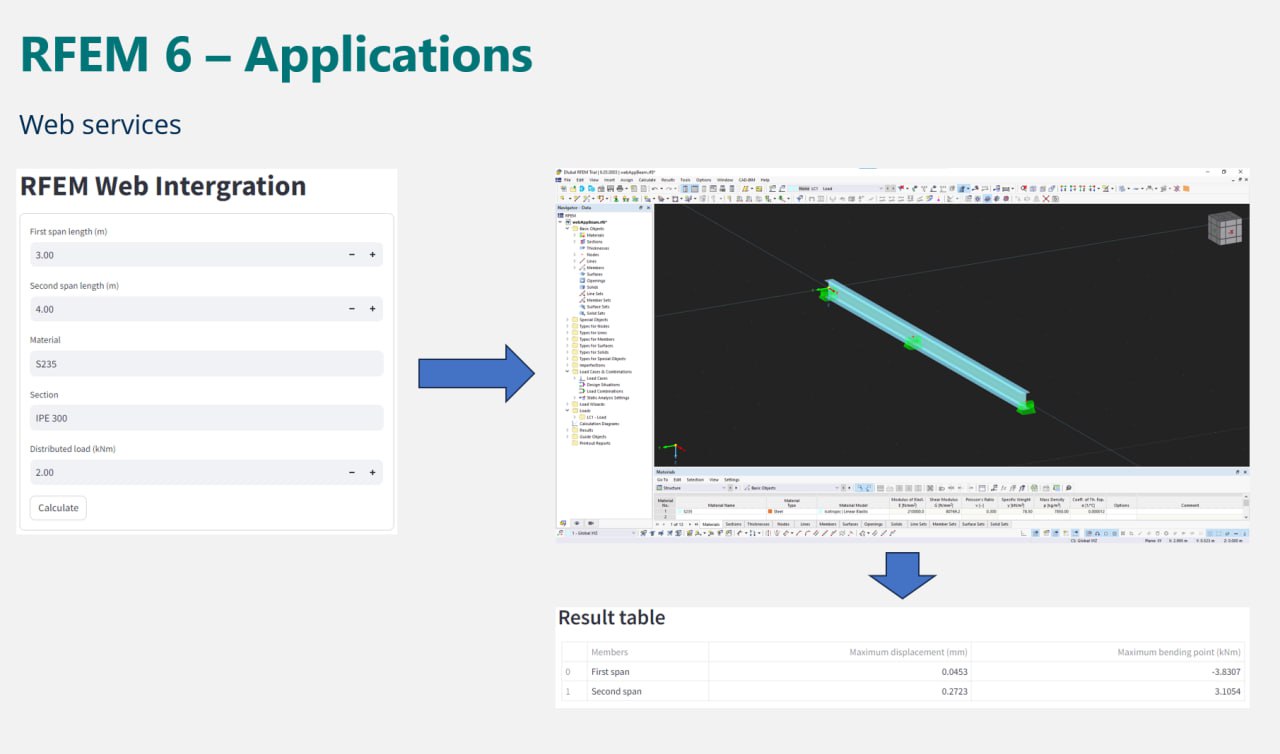Click the Openings icon in Navigator tree
This screenshot has width=1280, height=754.
[x=582, y=281]
